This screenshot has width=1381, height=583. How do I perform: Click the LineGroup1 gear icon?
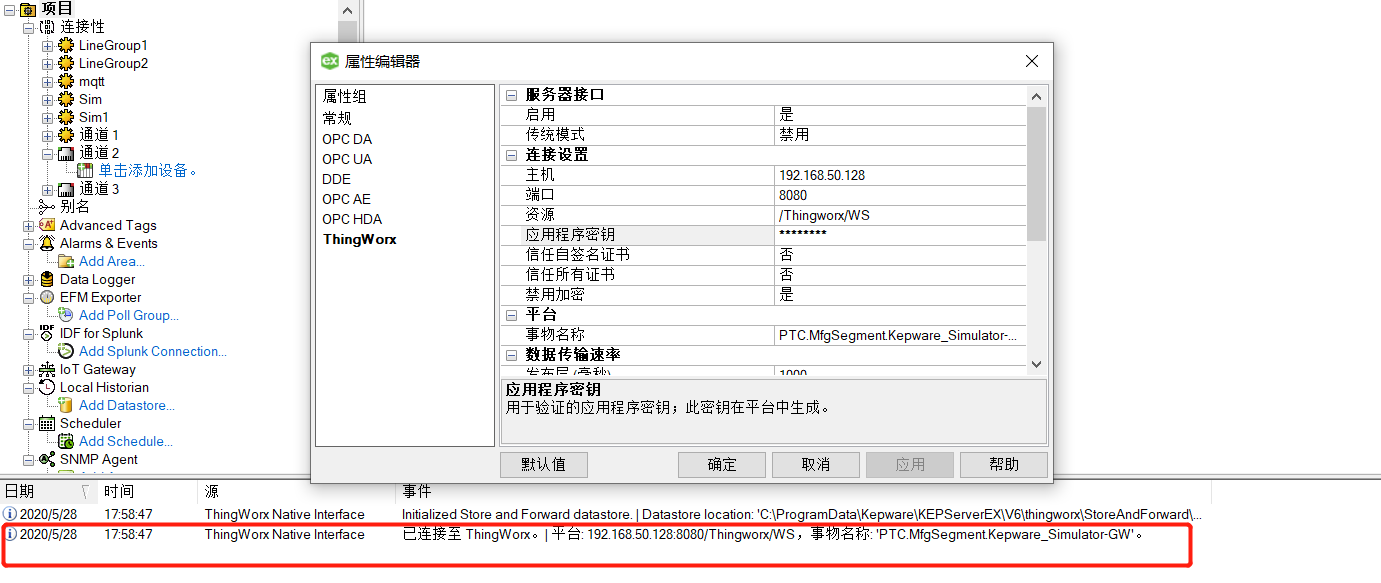[66, 46]
